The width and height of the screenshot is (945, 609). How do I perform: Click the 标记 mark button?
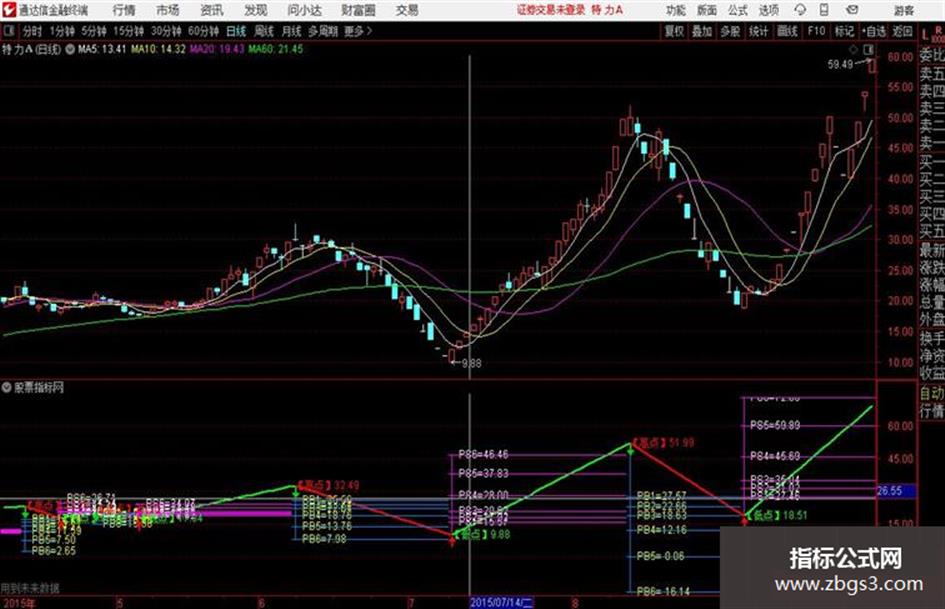click(844, 31)
